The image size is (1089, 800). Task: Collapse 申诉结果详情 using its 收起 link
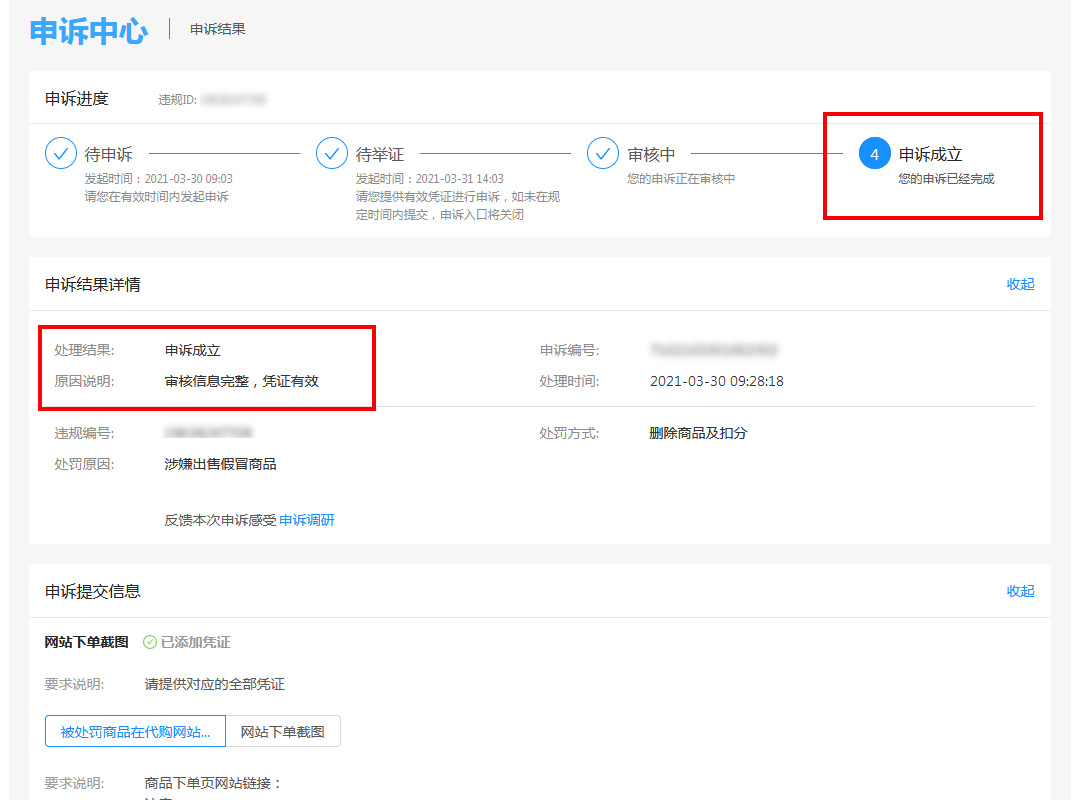pyautogui.click(x=1020, y=284)
